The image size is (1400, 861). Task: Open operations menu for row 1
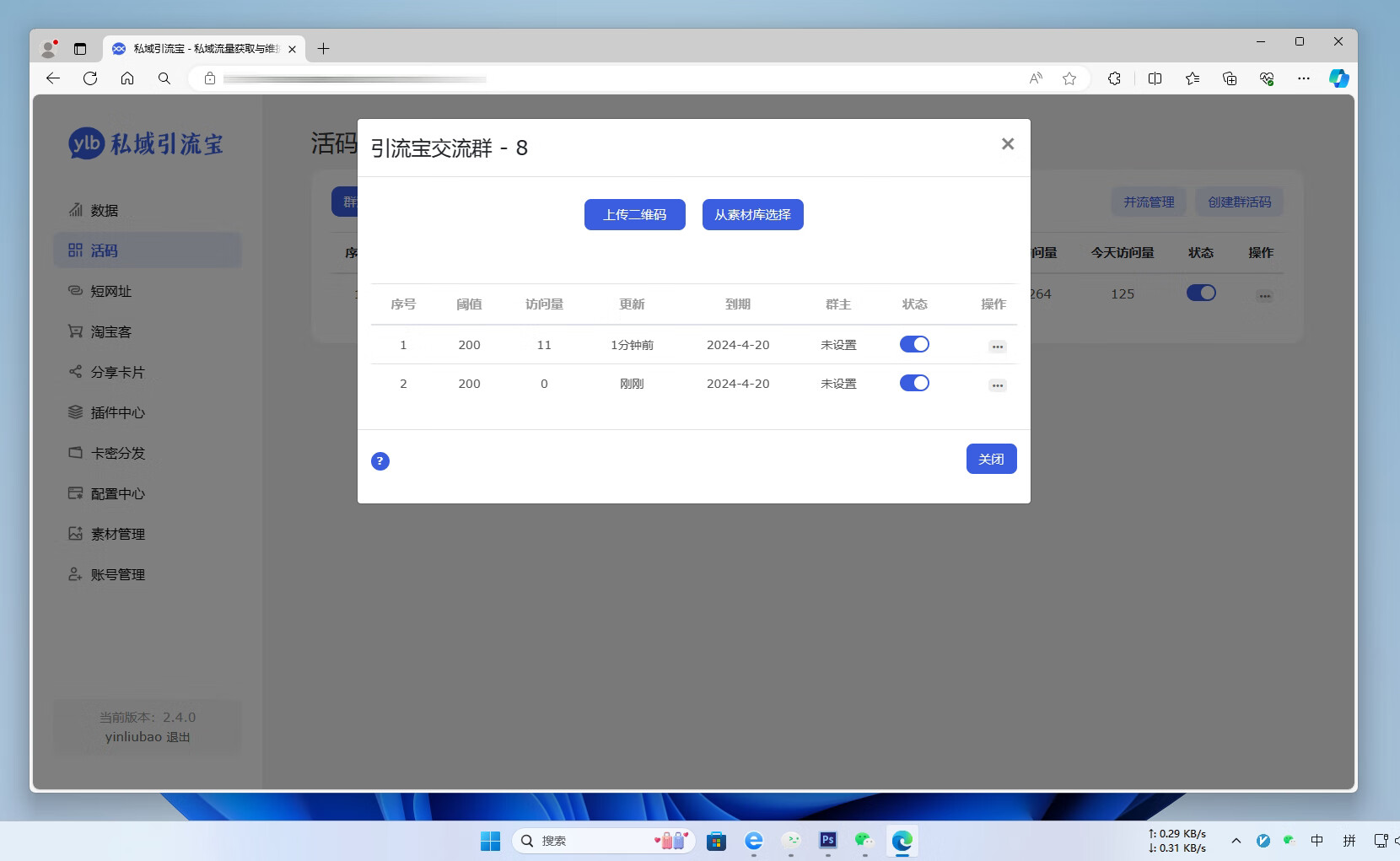998,346
